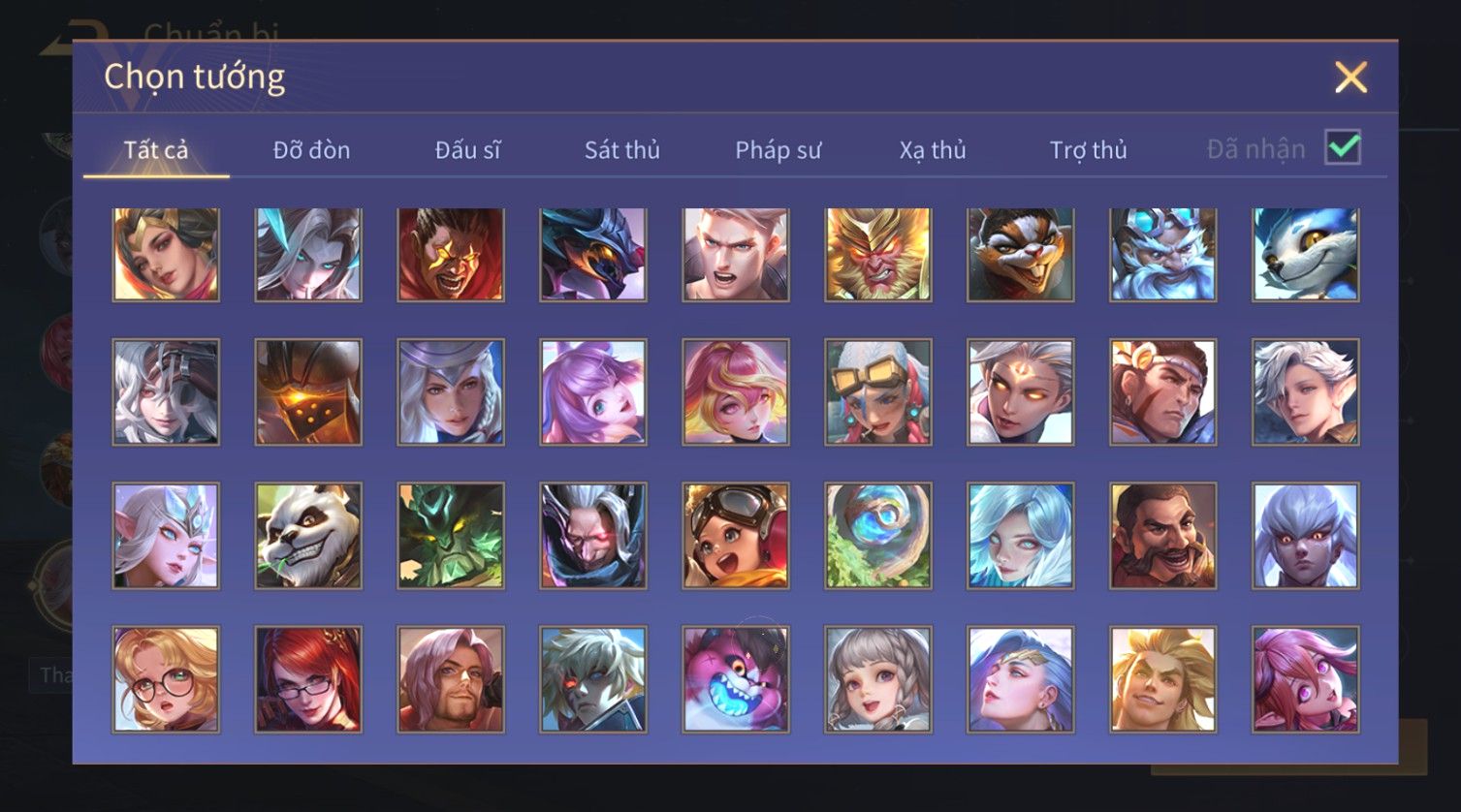Select the pink grinning cat monster hero

(x=735, y=678)
